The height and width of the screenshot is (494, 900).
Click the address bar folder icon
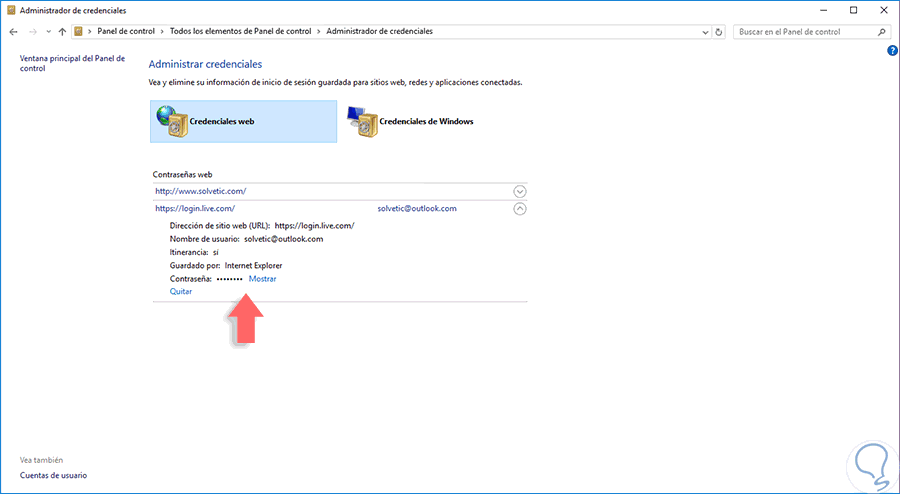click(79, 32)
